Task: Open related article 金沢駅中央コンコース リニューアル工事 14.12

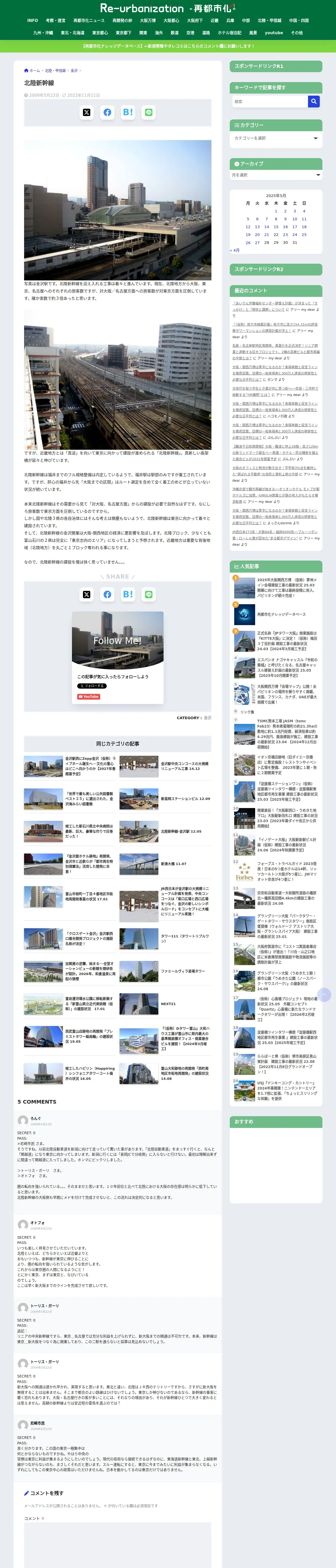Action: click(165, 766)
